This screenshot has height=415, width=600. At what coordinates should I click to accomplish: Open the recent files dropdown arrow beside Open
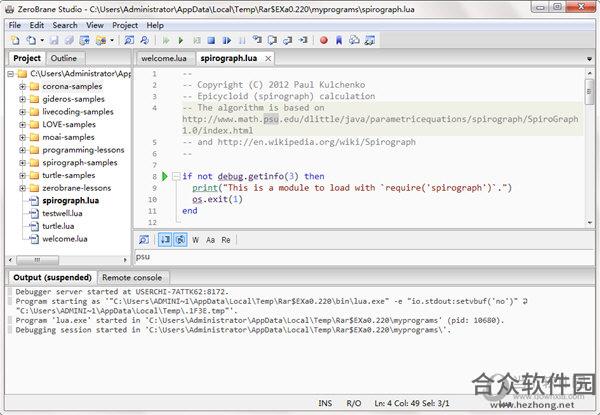tap(42, 40)
